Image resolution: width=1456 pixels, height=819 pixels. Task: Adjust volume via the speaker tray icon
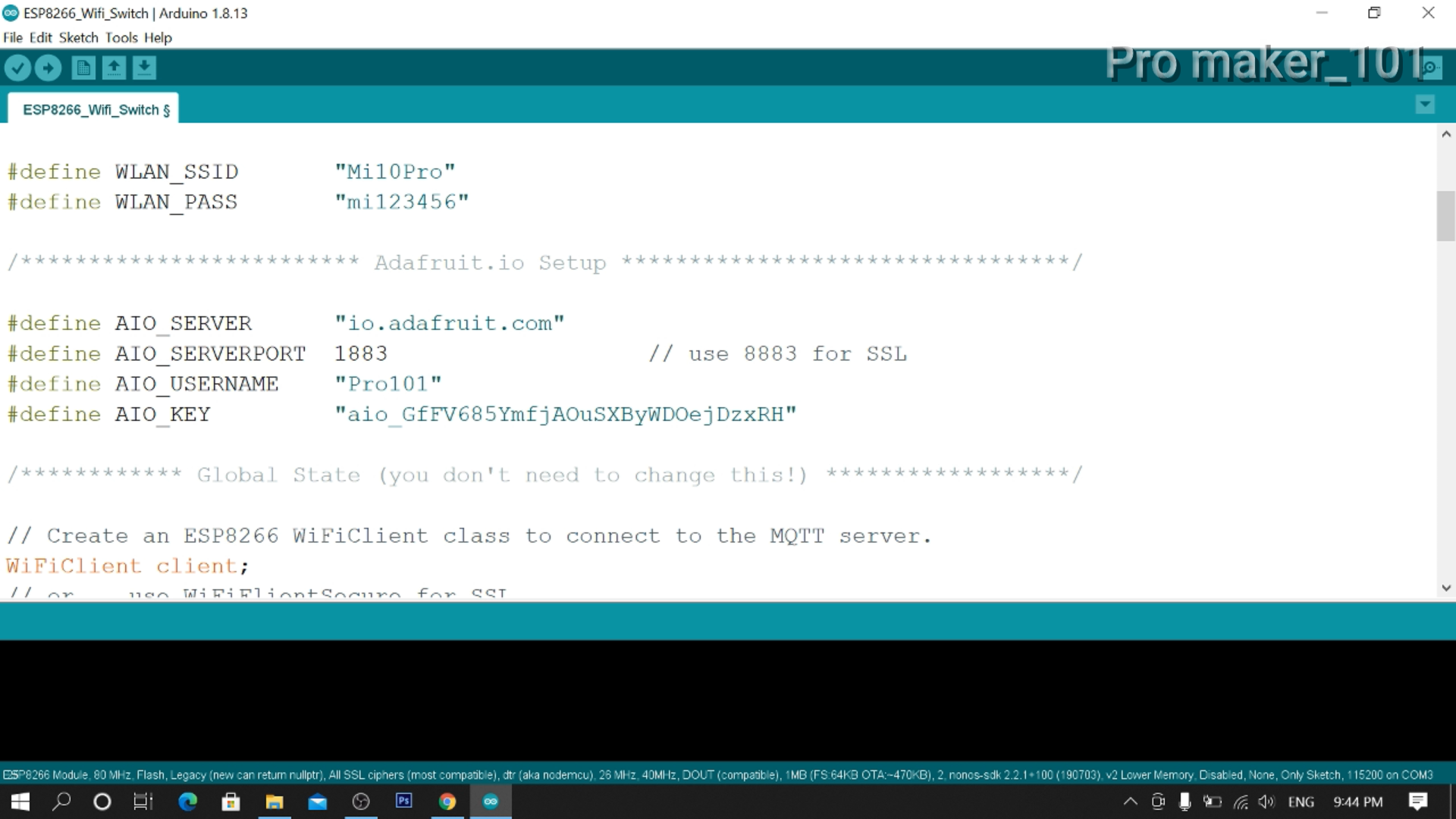tap(1267, 802)
